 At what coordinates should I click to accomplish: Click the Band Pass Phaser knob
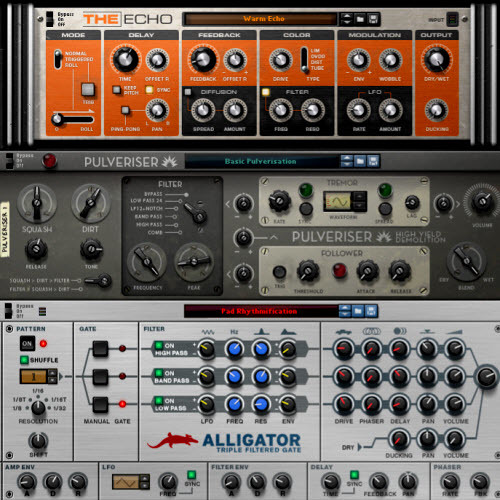pyautogui.click(x=371, y=376)
